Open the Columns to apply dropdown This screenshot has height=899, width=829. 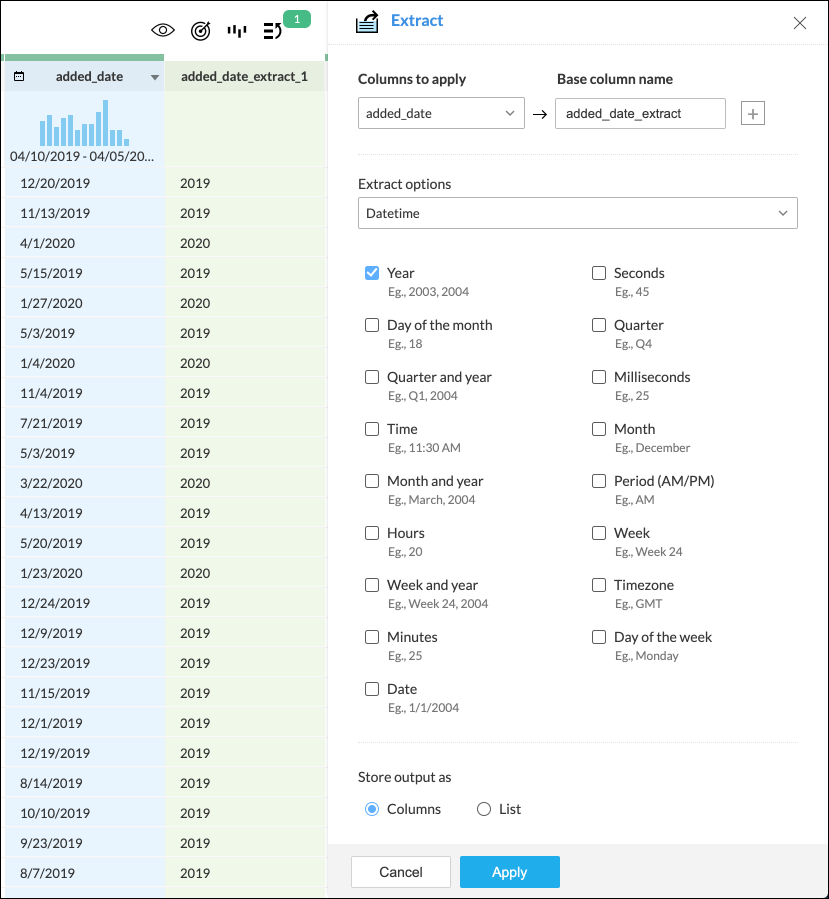click(x=441, y=113)
